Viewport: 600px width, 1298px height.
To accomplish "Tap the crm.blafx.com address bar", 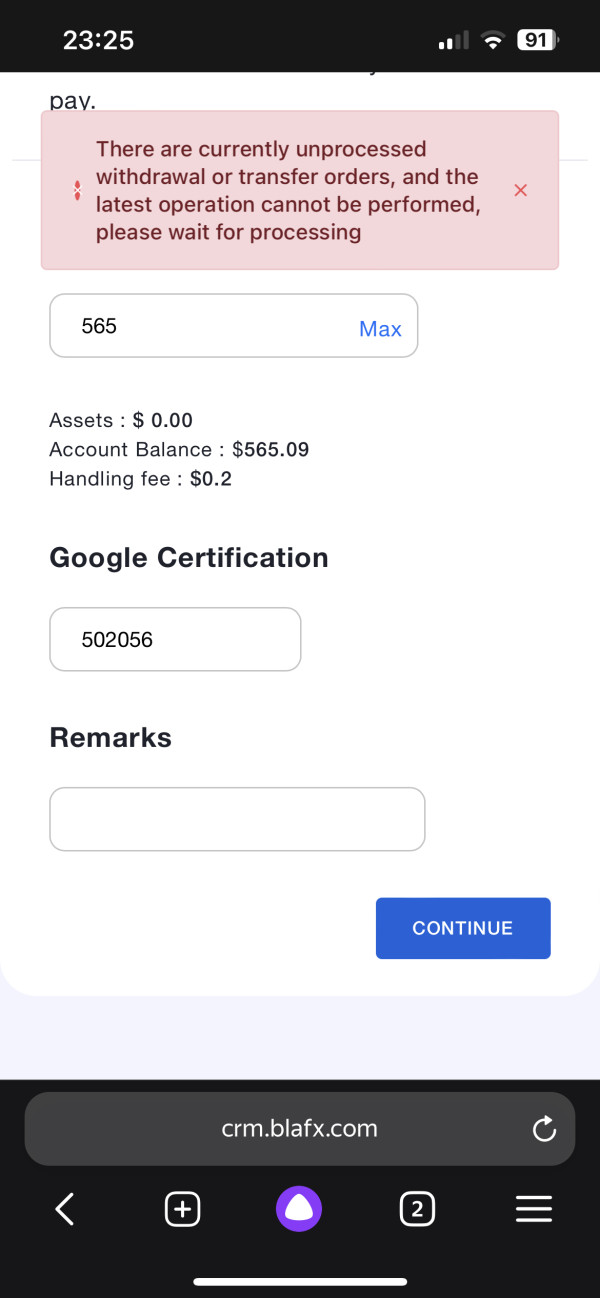I will 299,1129.
